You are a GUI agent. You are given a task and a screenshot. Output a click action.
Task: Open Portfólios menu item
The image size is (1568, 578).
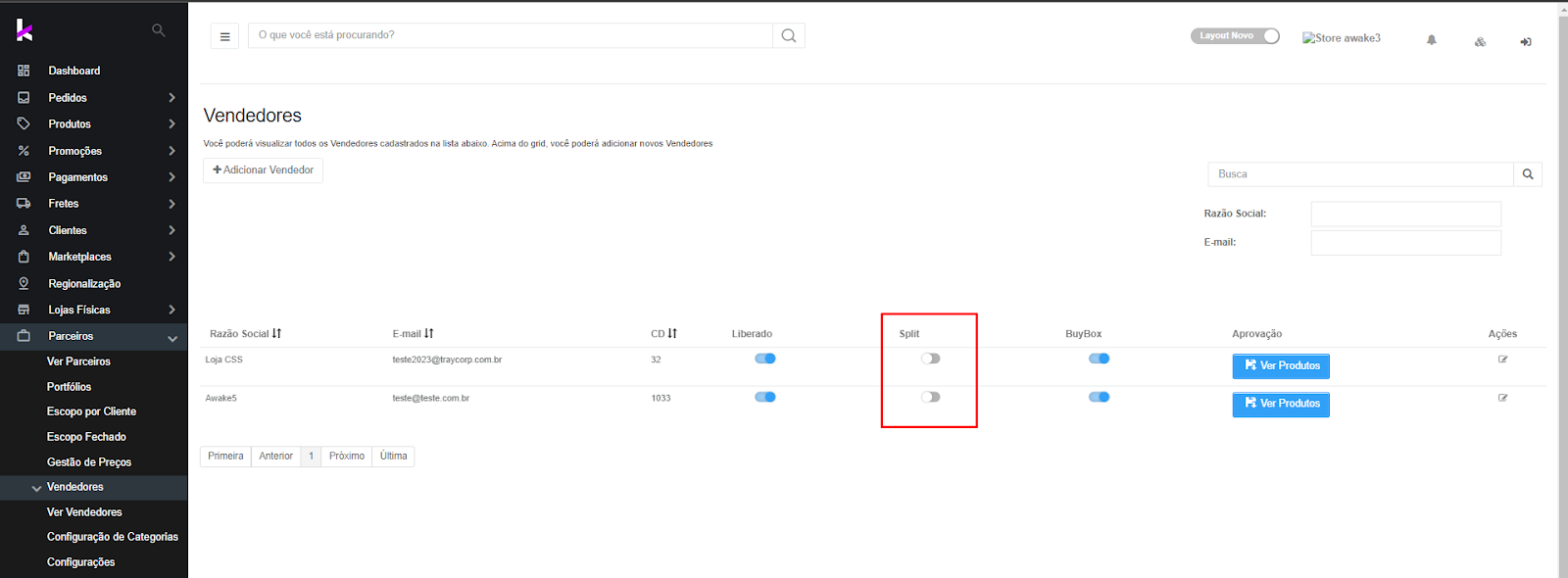(x=69, y=387)
